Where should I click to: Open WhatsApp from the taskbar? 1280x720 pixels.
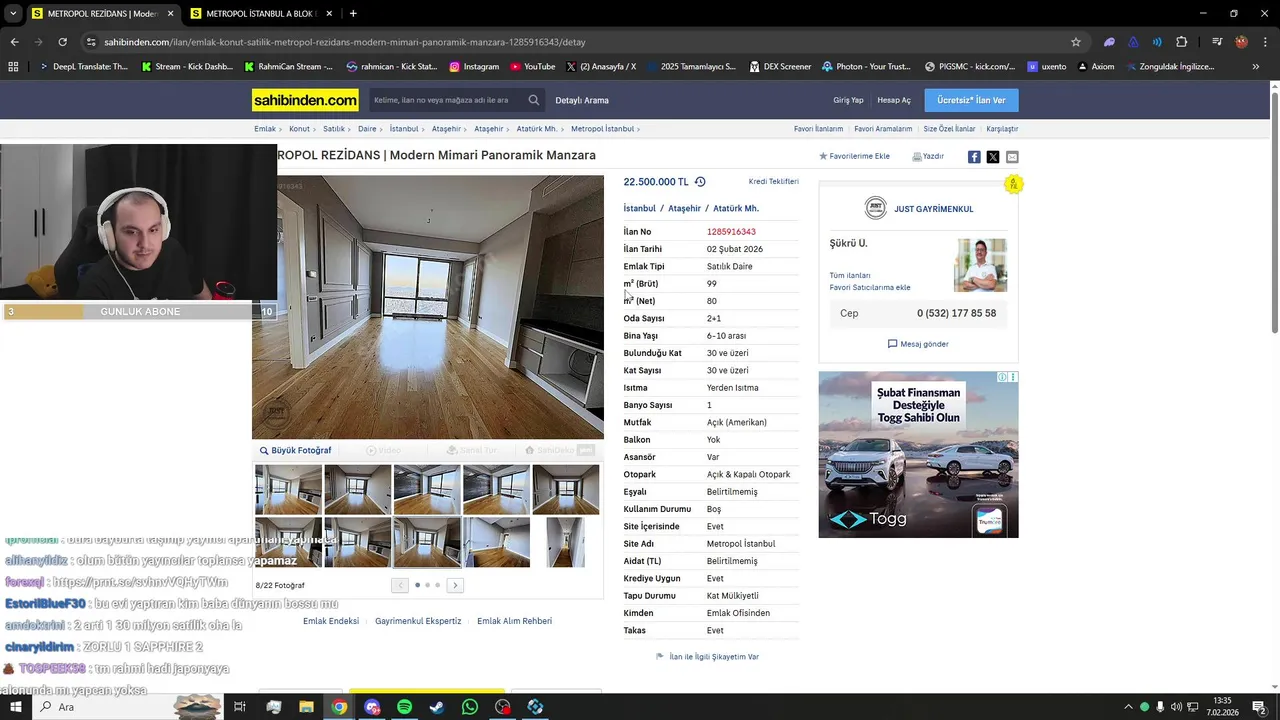pos(470,707)
